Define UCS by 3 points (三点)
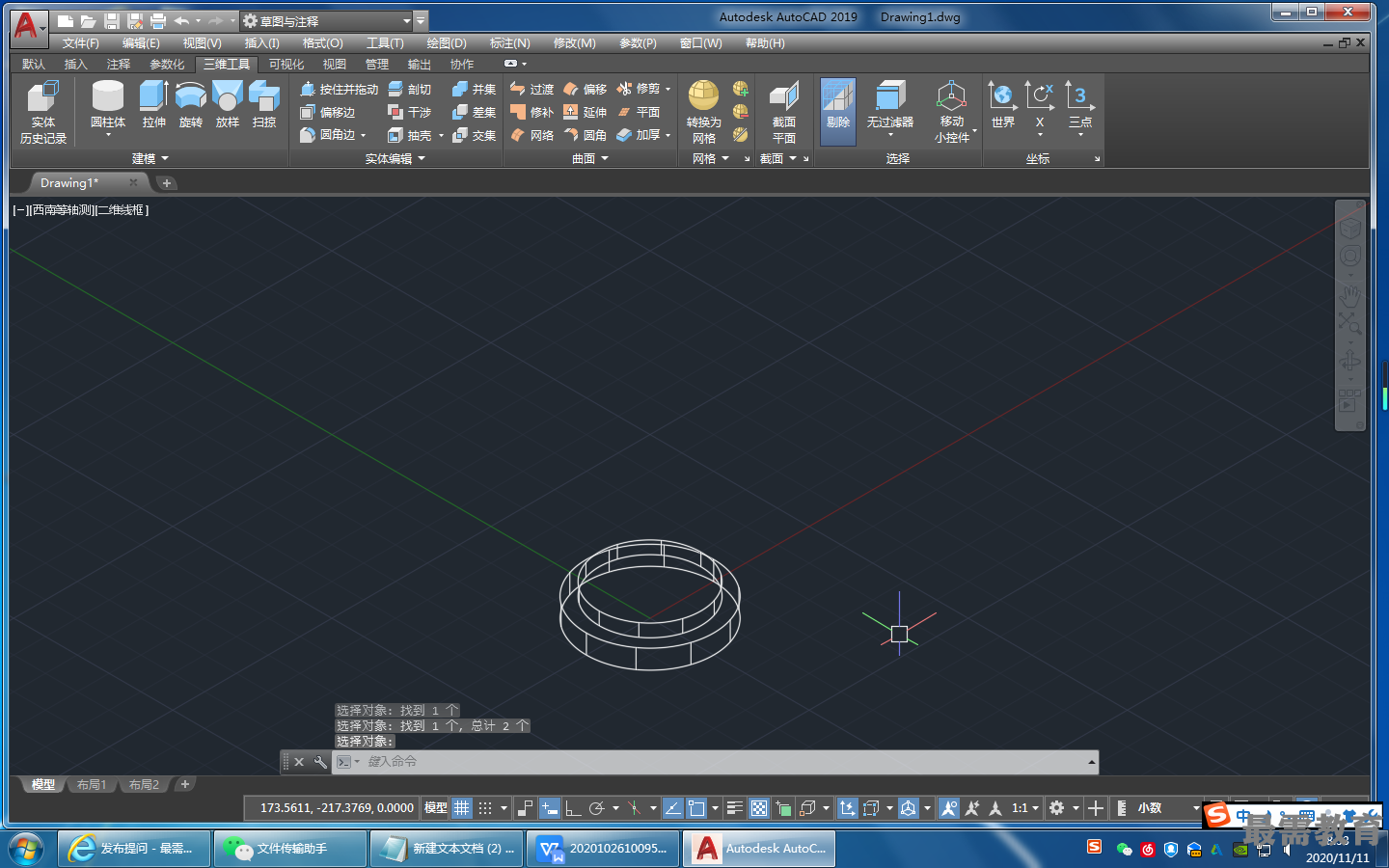Viewport: 1389px width, 868px height. pos(1079,106)
